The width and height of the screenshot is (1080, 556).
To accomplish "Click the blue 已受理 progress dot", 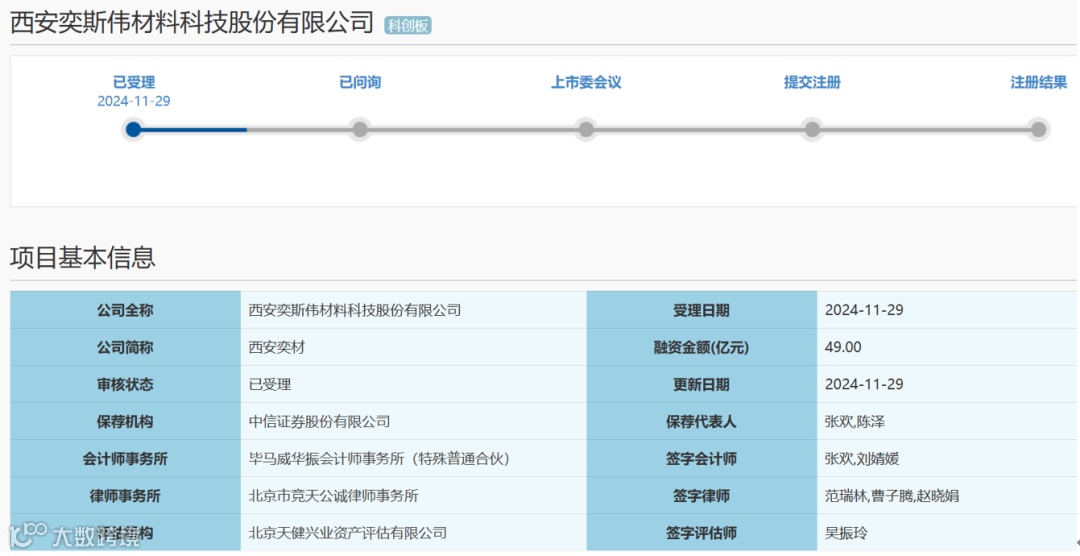I will [x=134, y=130].
